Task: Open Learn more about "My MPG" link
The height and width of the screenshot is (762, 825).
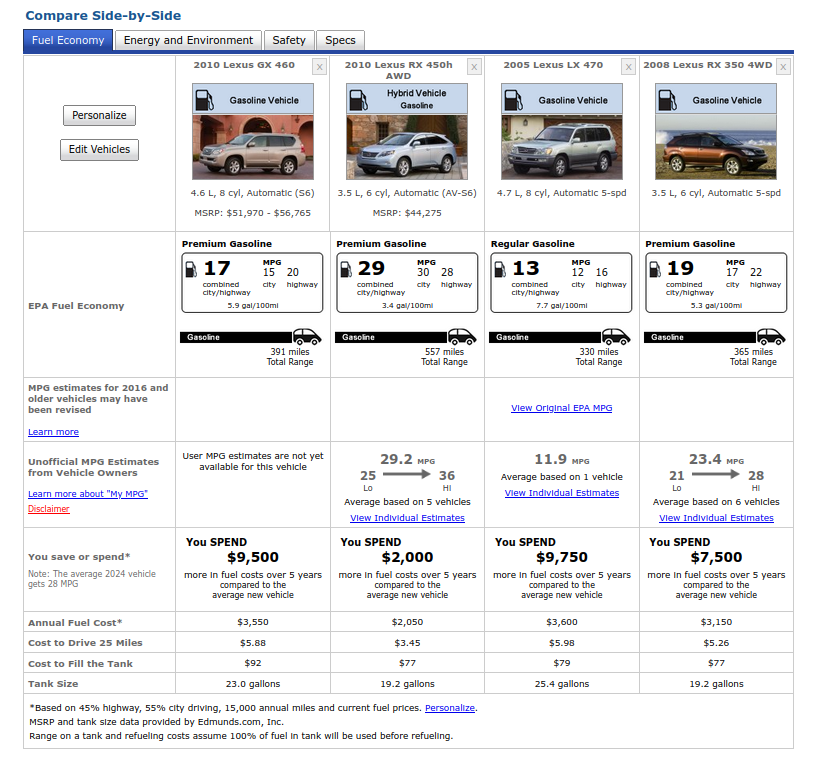Action: 88,494
